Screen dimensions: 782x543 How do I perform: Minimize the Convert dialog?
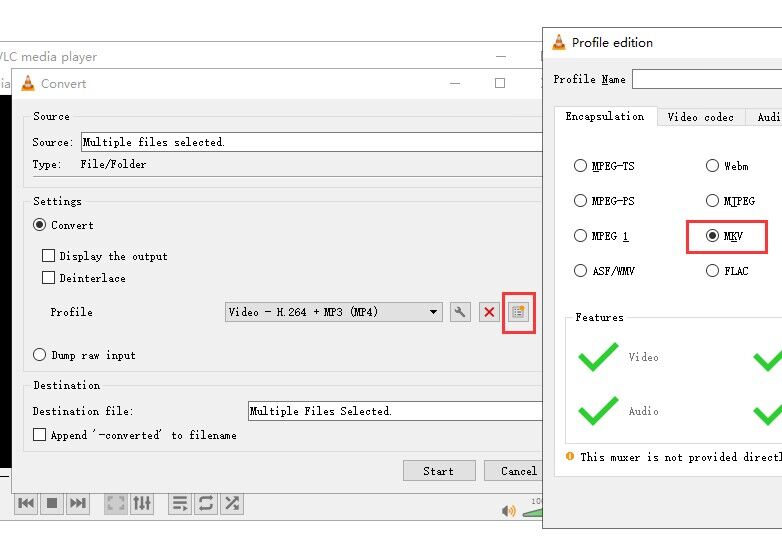(455, 83)
